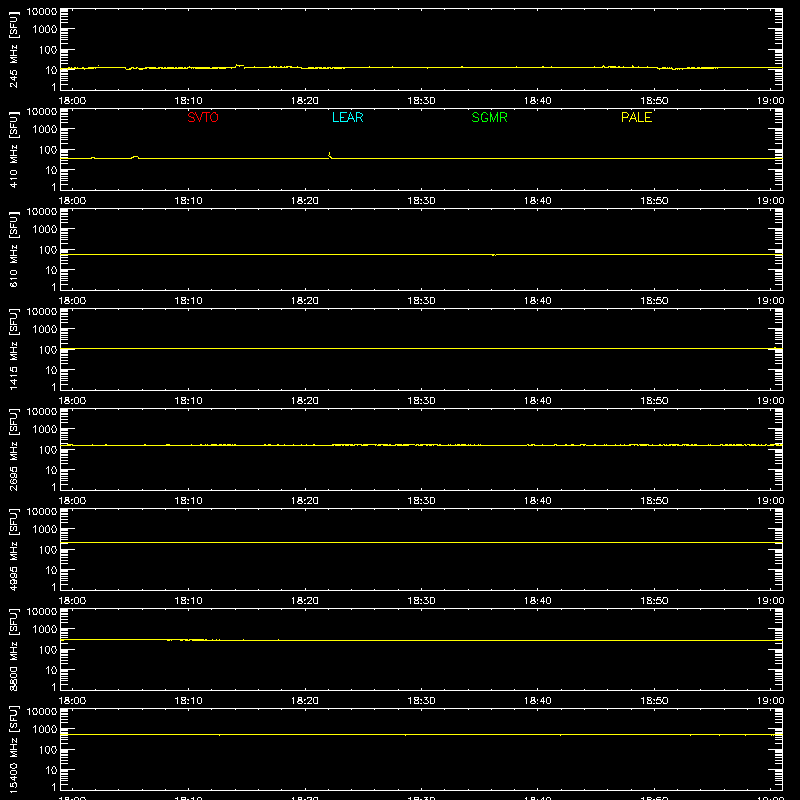Click the cyan LEAR station label
Image resolution: width=800 pixels, height=800 pixels.
347,117
